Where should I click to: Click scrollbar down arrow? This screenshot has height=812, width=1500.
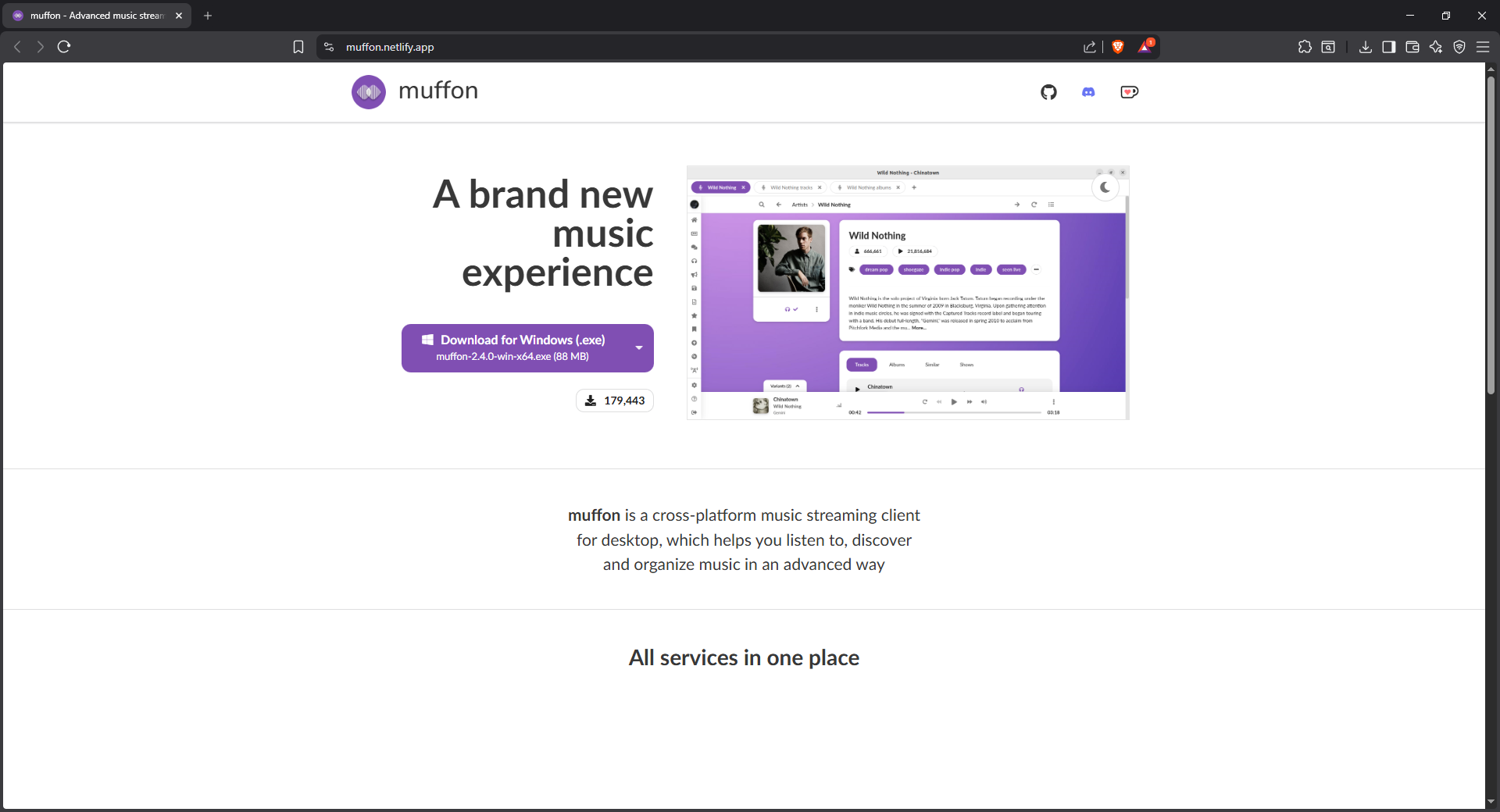(x=1491, y=802)
